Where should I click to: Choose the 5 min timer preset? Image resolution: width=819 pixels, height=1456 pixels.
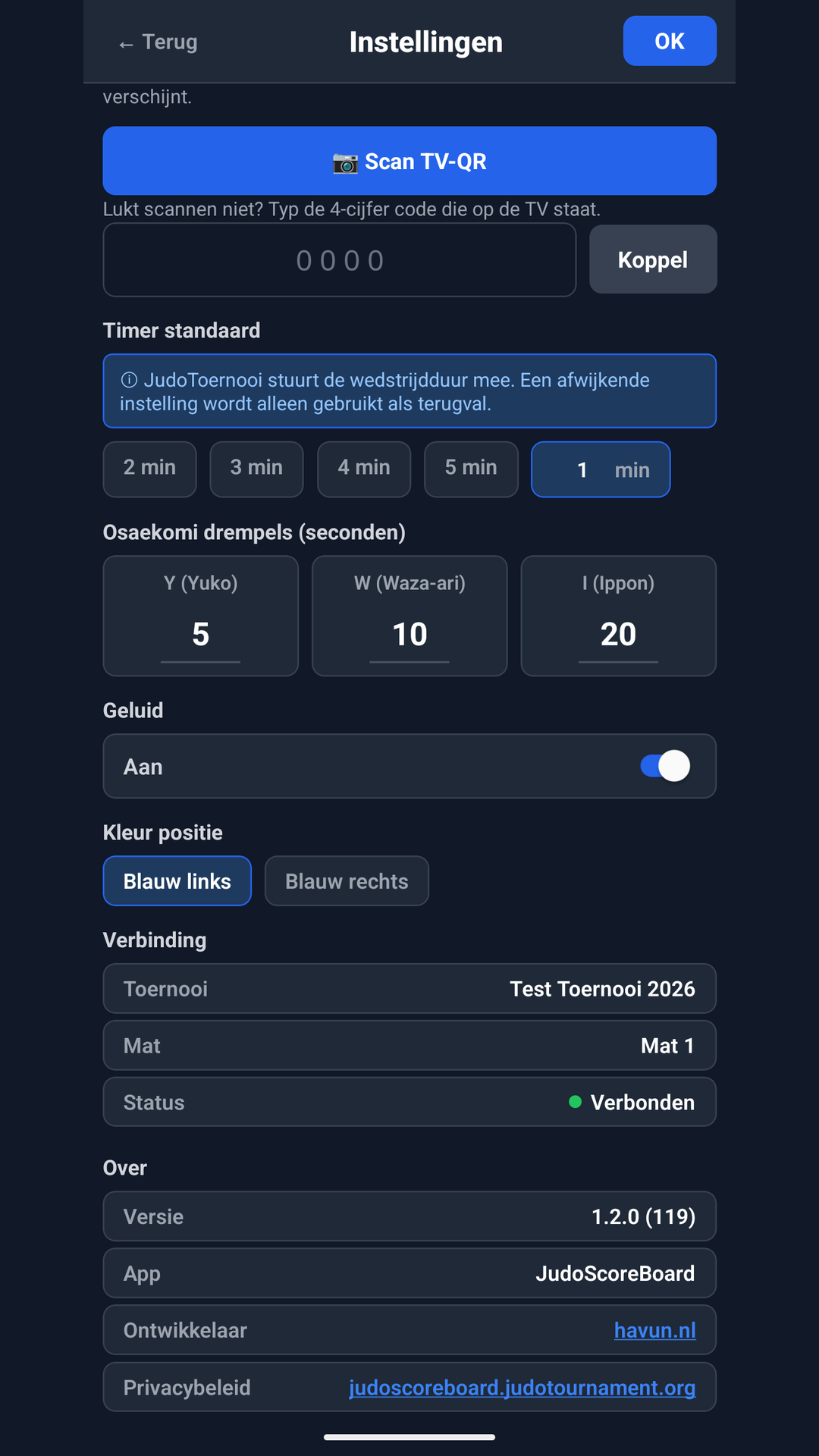click(471, 469)
